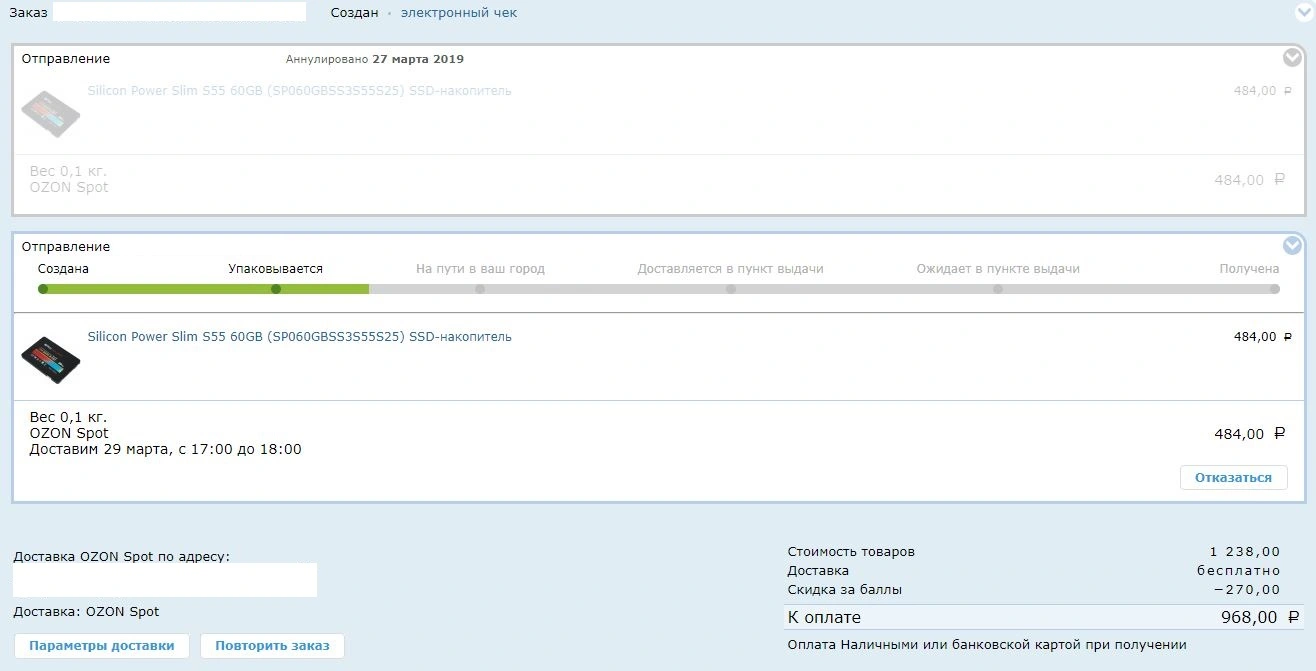This screenshot has width=1316, height=671.
Task: Open active Silicon Power Slim S55 product link
Action: click(x=300, y=337)
